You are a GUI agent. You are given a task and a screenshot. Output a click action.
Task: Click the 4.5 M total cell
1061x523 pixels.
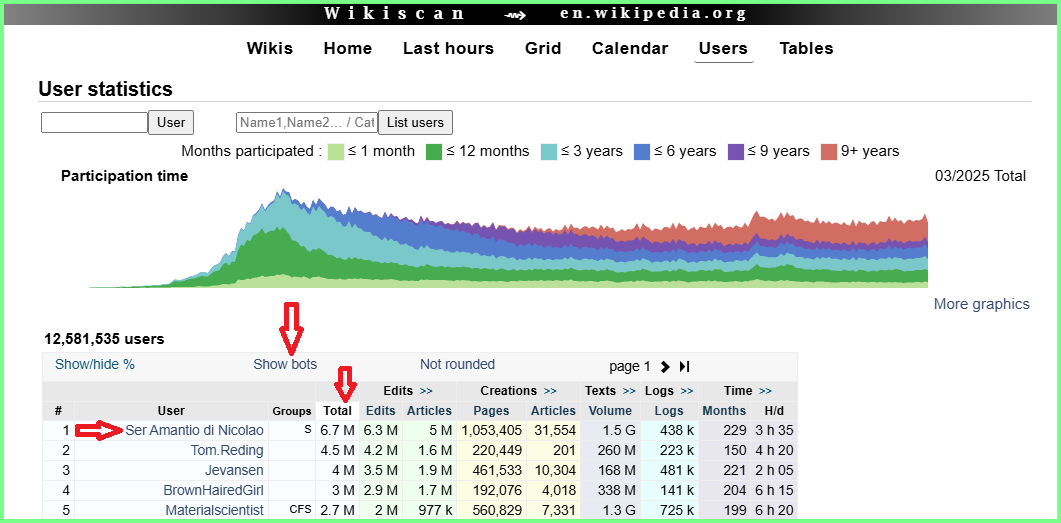tap(338, 450)
